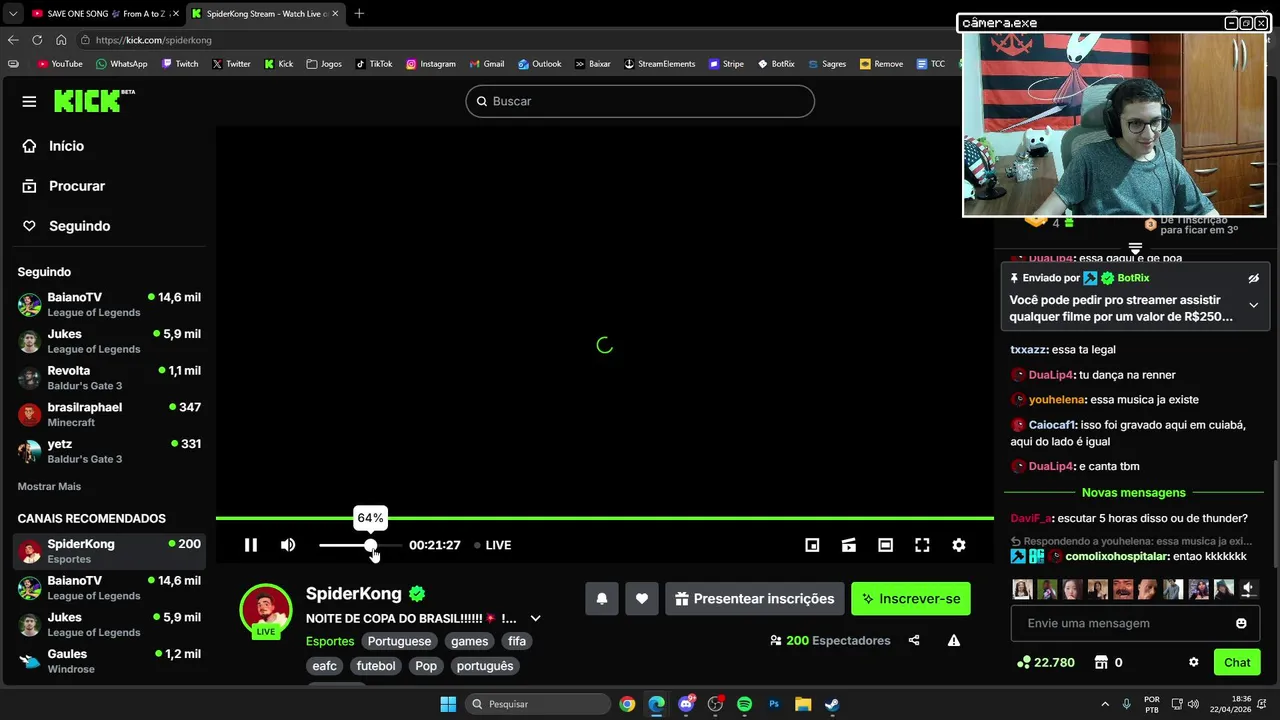Image resolution: width=1280 pixels, height=720 pixels.
Task: Expand the pinned message chevron
Action: pos(1253,305)
